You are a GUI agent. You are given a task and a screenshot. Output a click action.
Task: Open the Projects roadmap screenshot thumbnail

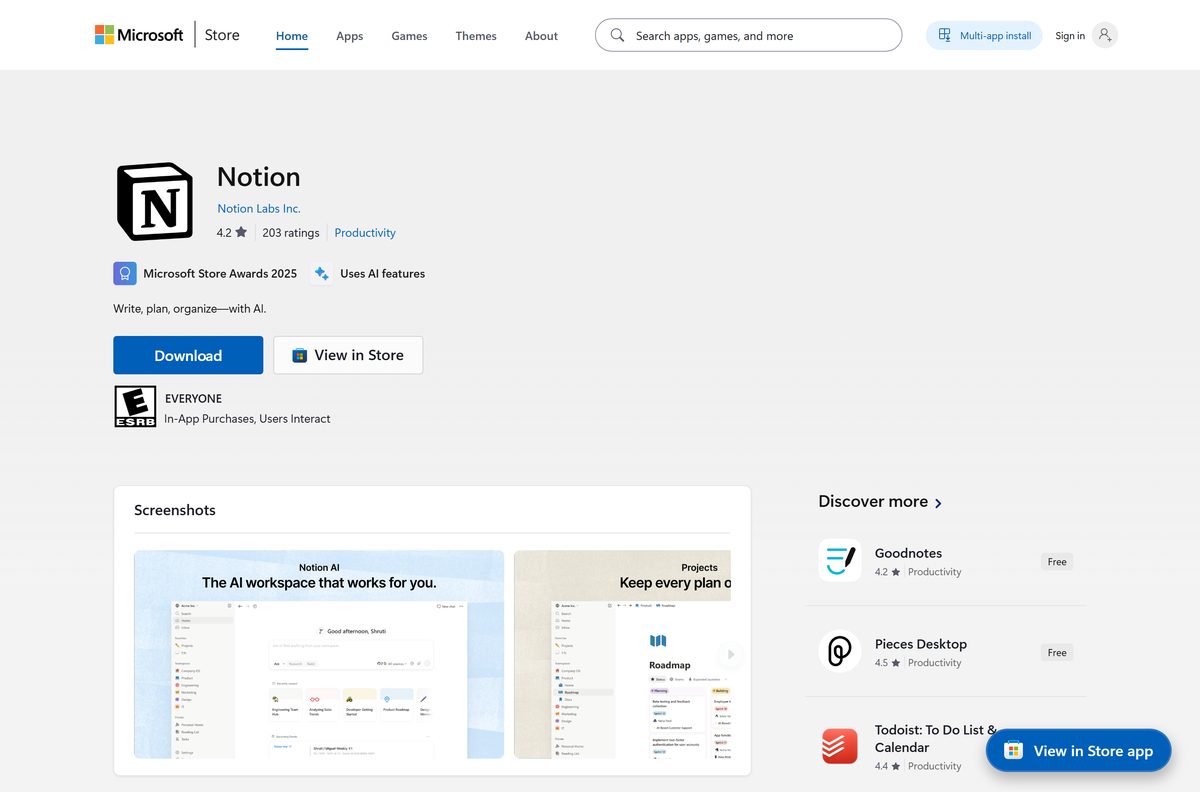coord(622,654)
